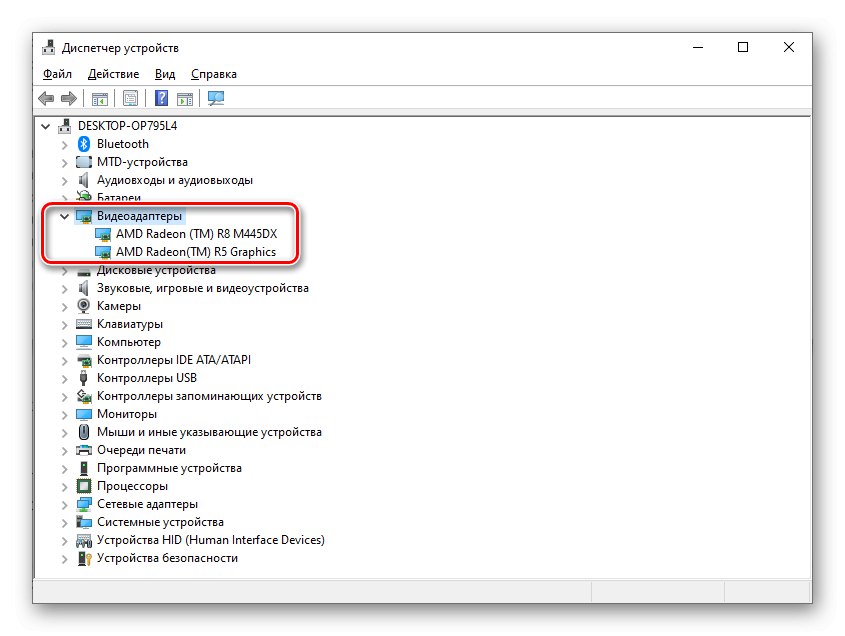Expand the Контроллеры IDE ATA/ATAPI category
Viewport: 845px width, 636px height.
[x=65, y=361]
